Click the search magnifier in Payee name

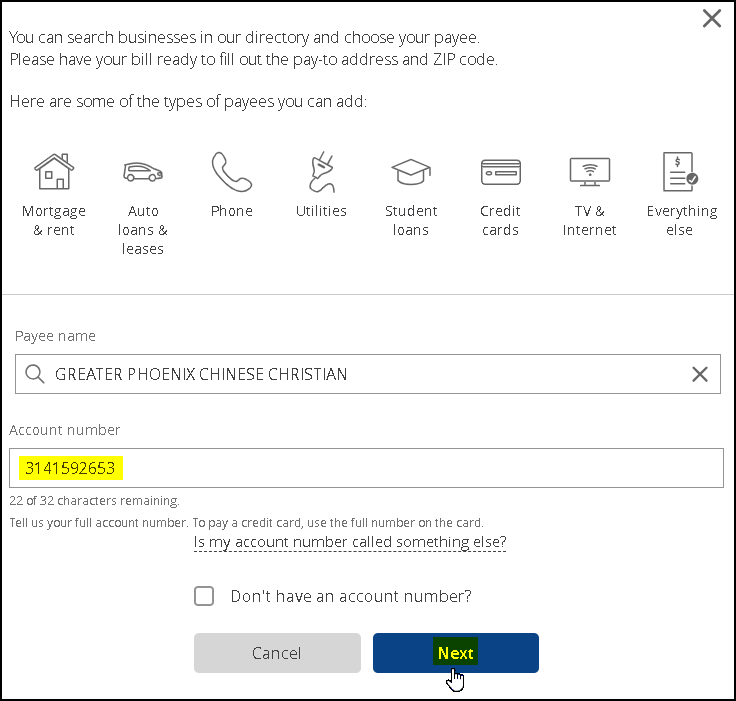(x=35, y=374)
